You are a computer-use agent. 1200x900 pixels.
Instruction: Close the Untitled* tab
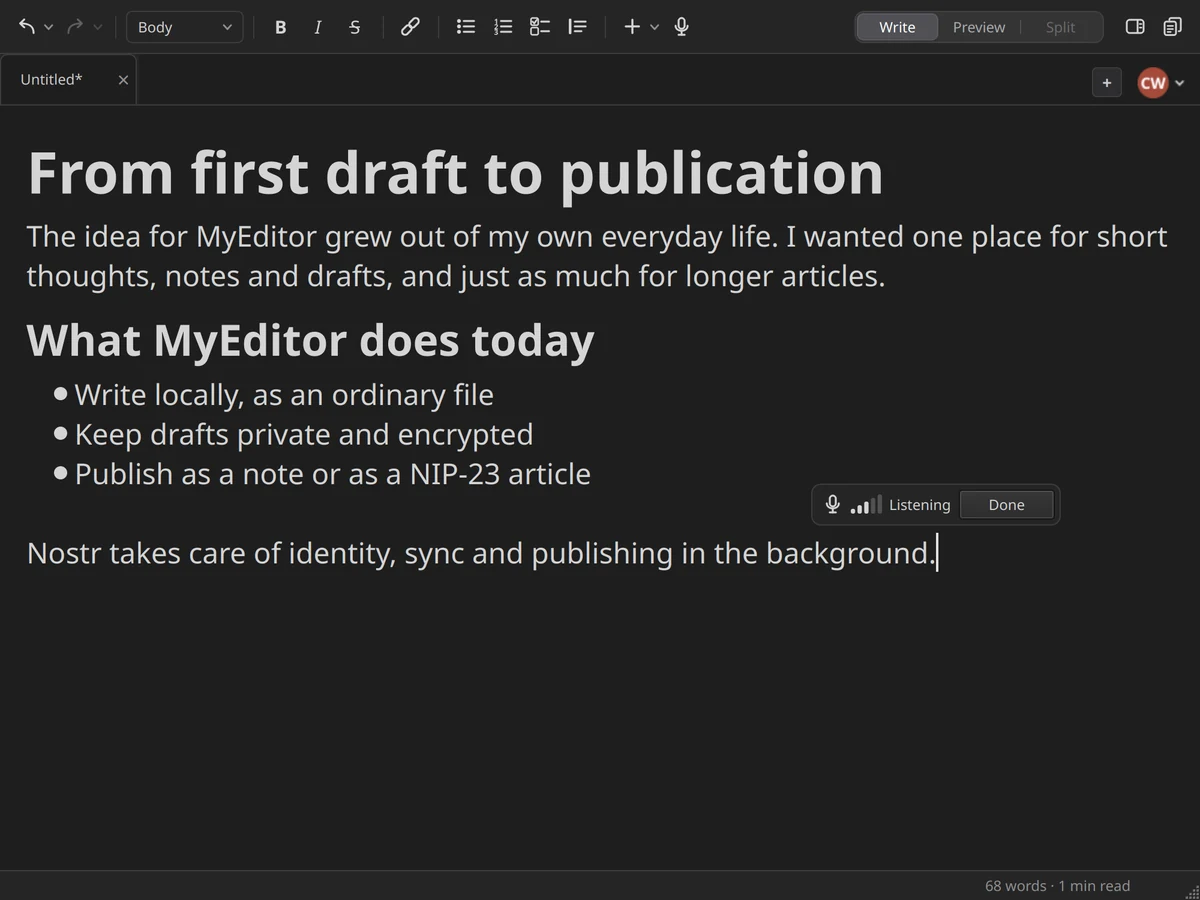coord(123,80)
